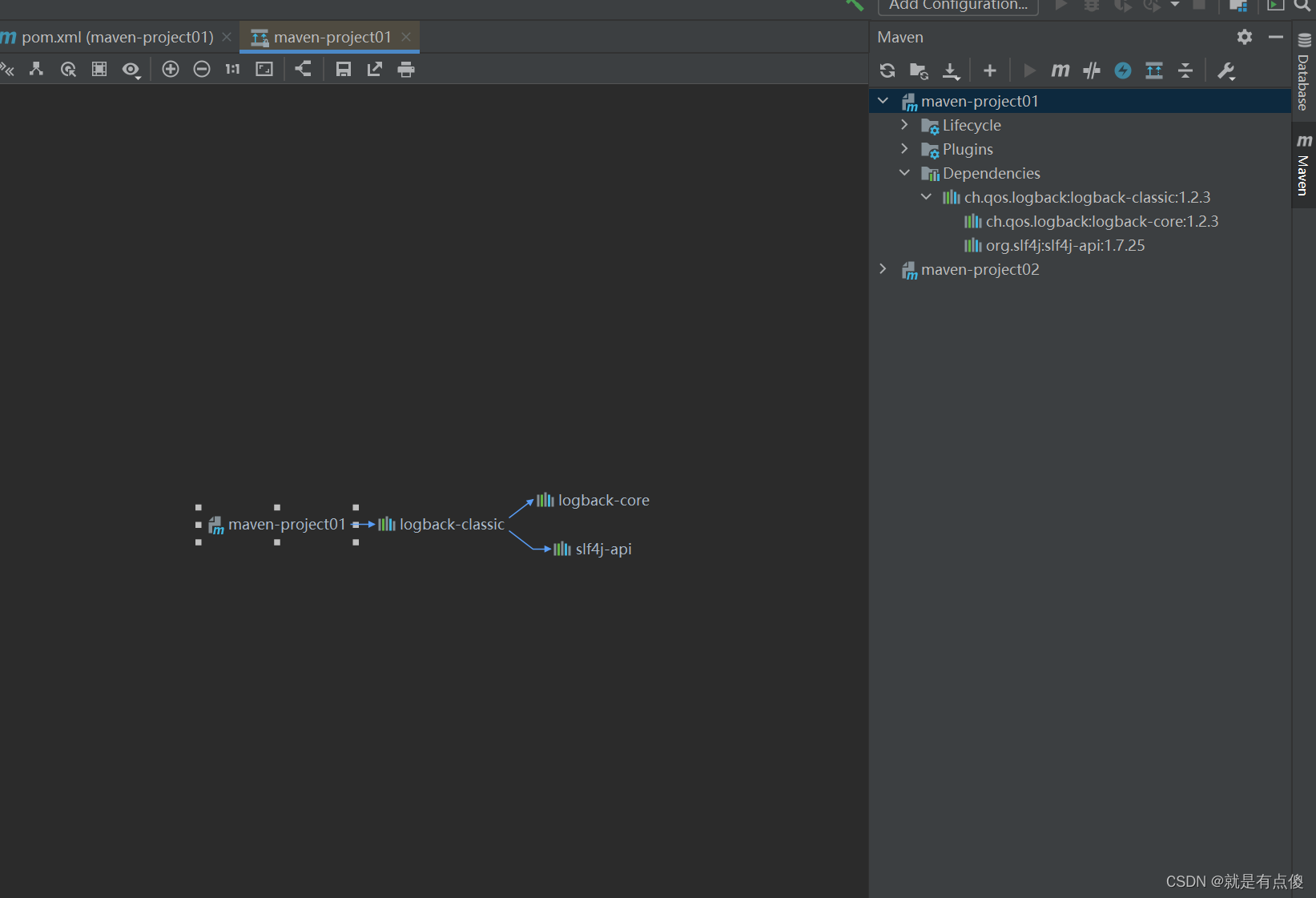Select ch.qos.logback:logback-classic:1.2.3 entry
This screenshot has height=898, width=1316.
[1087, 197]
